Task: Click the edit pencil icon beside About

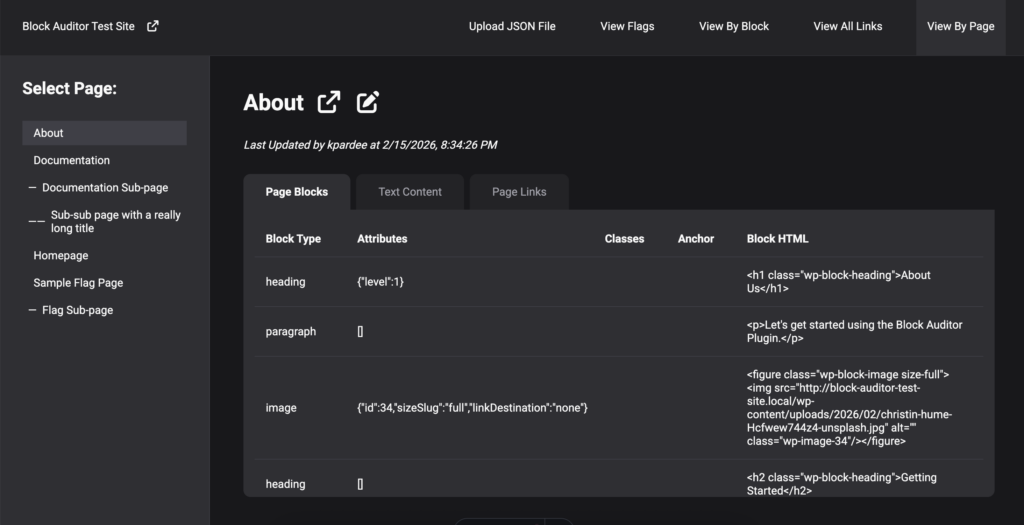Action: pyautogui.click(x=368, y=102)
